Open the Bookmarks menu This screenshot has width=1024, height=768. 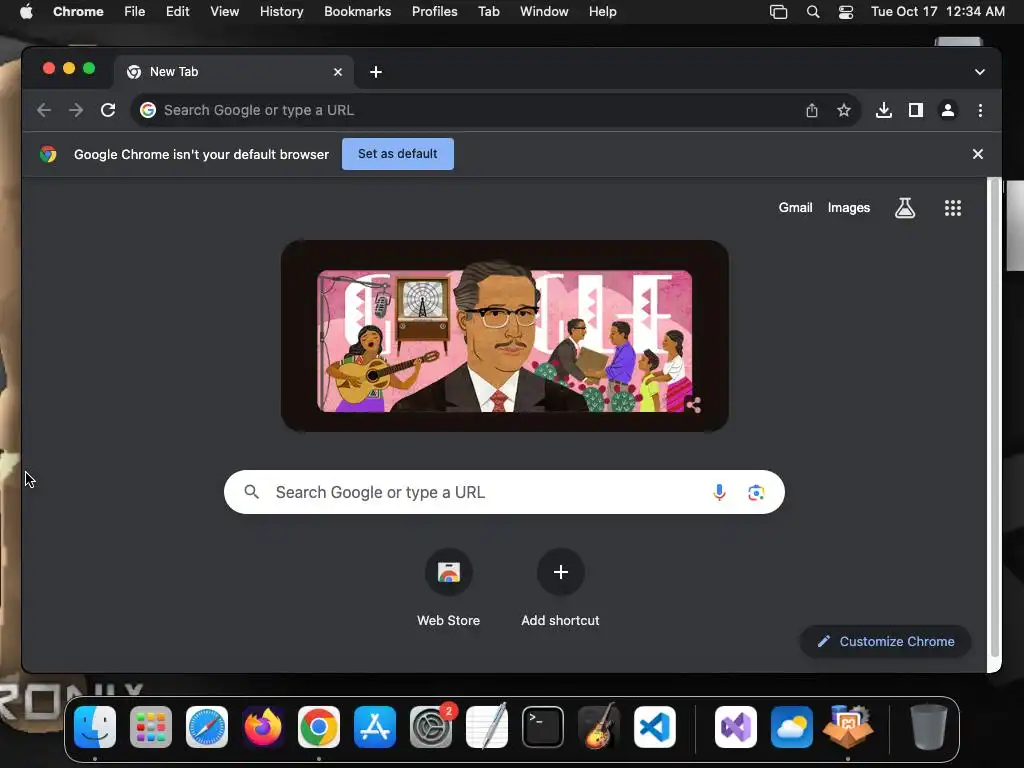coord(357,12)
